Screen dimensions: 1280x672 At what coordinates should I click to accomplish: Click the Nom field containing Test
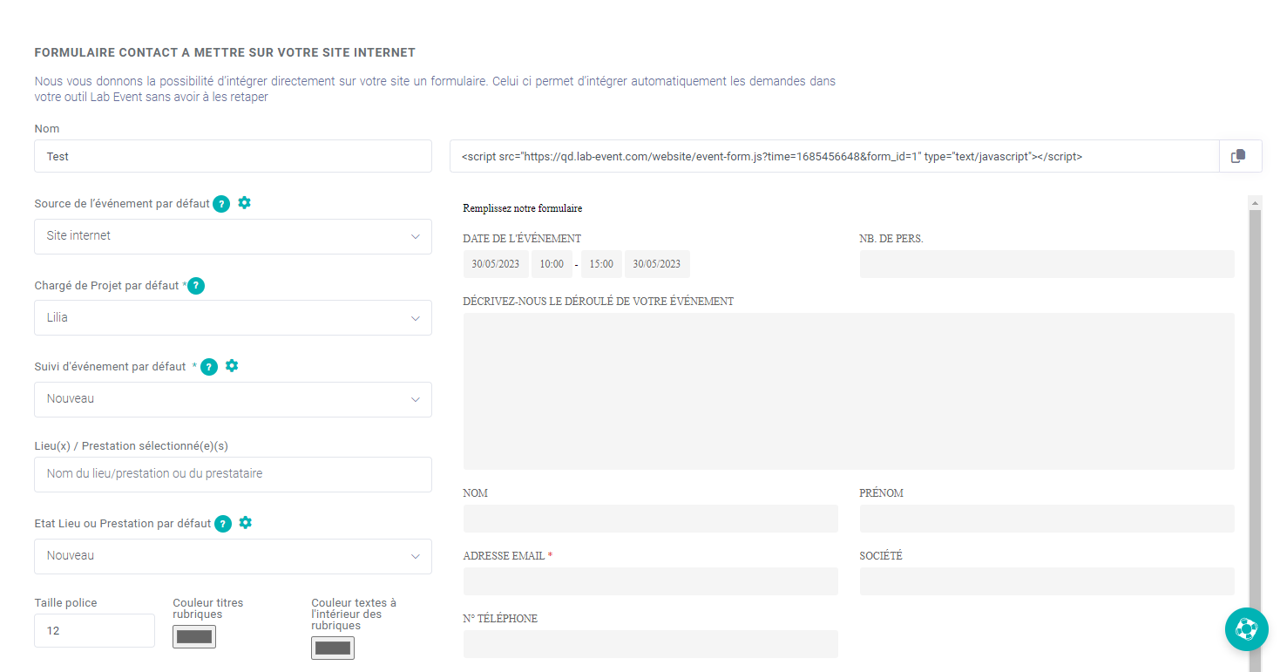233,156
